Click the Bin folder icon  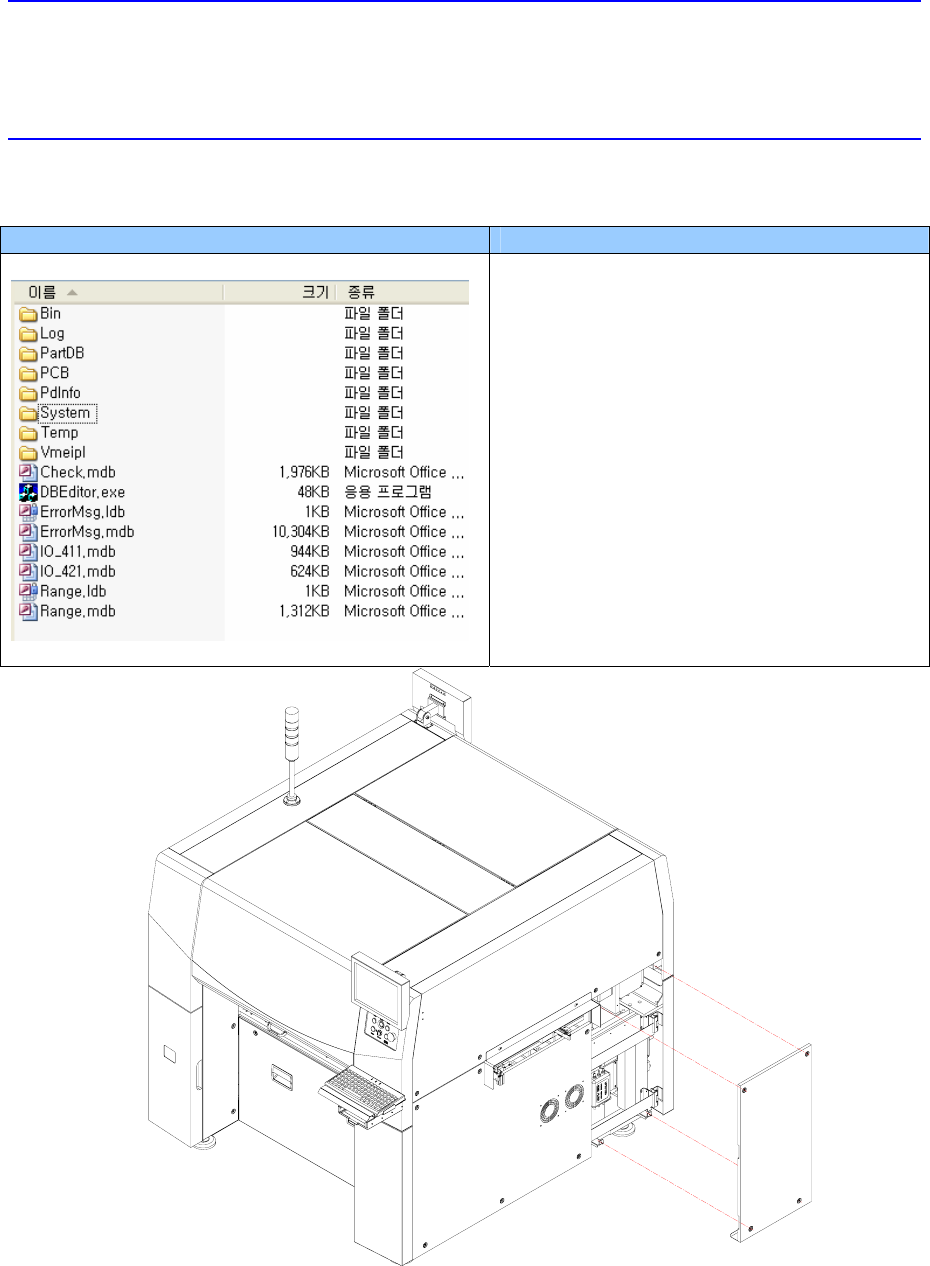click(28, 314)
